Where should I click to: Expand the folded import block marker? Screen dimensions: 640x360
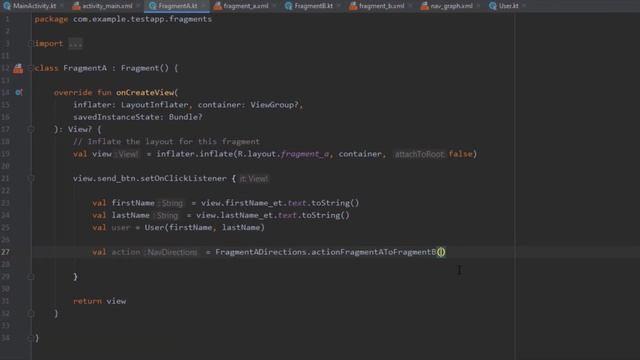click(31, 44)
